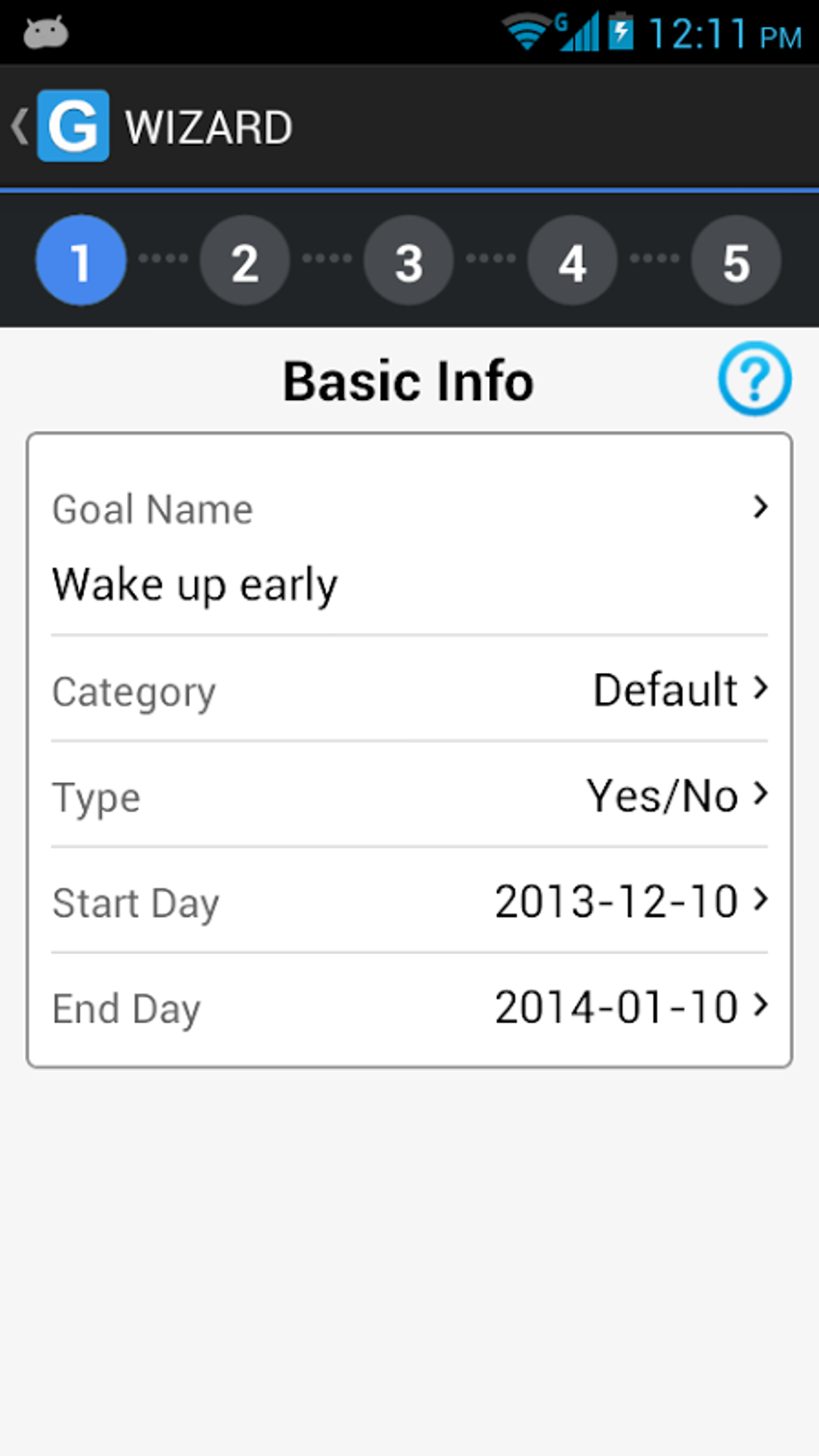Expand the Goal Name chevron

point(760,507)
